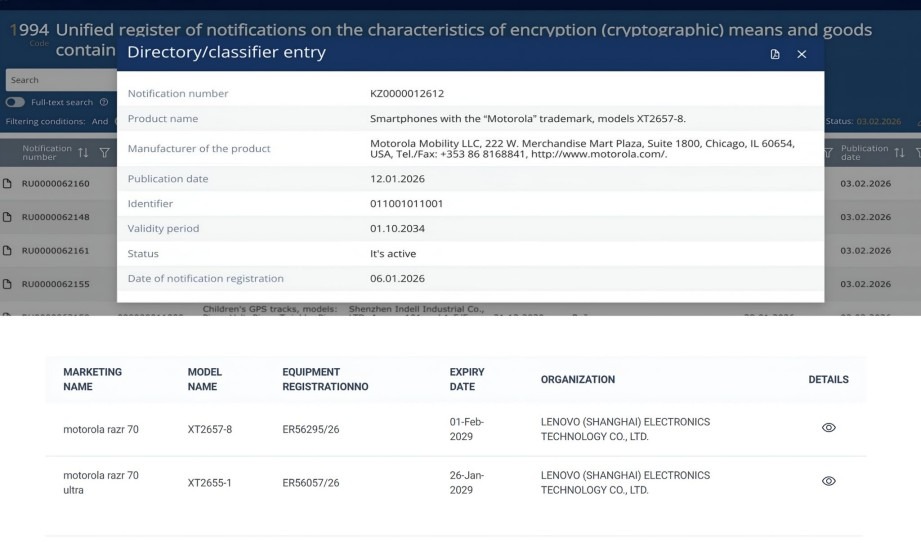This screenshot has height=543, width=921.
Task: Click document icon beside RU0000062155
Action: point(7,285)
